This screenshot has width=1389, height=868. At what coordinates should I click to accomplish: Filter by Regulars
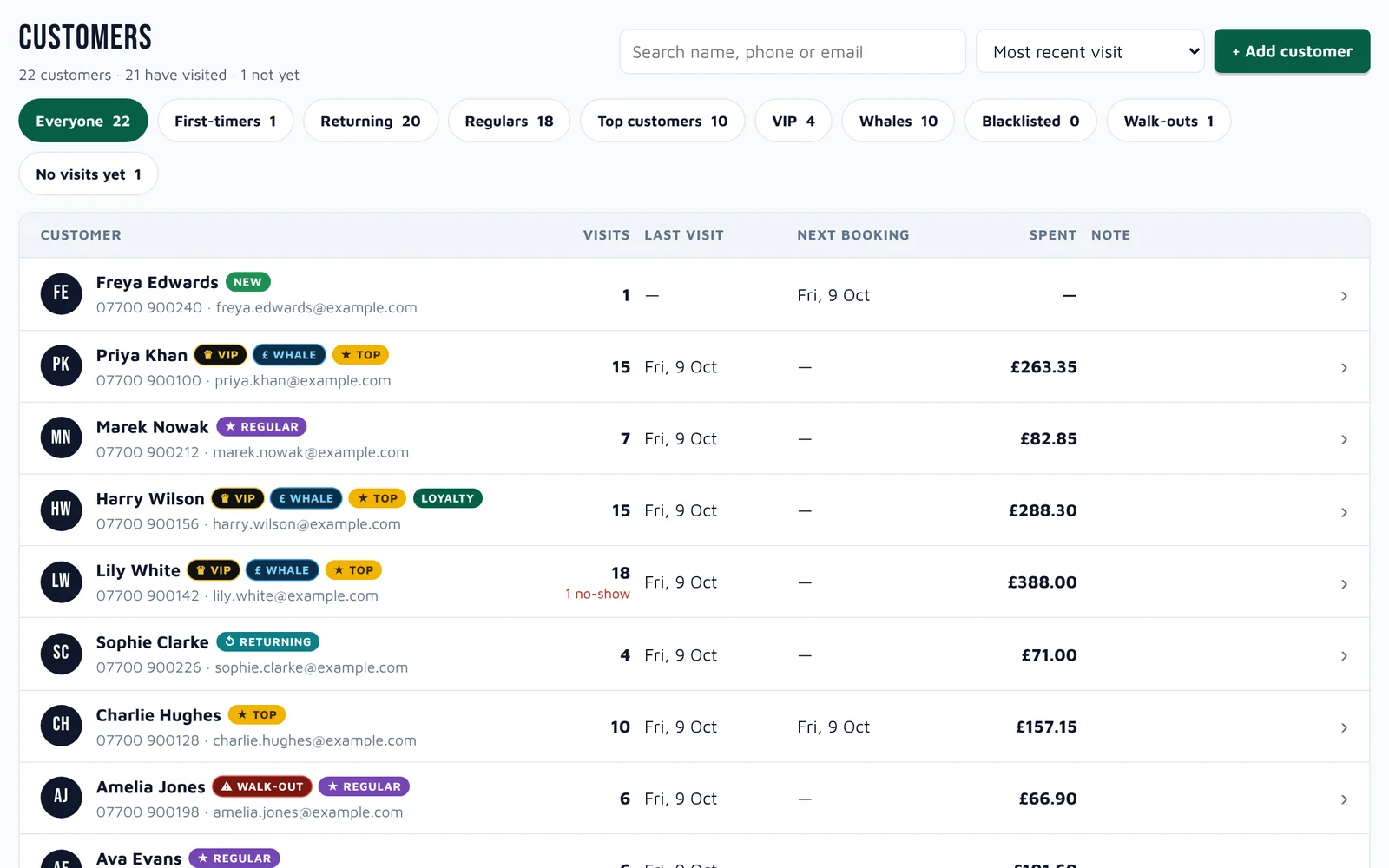pyautogui.click(x=509, y=121)
